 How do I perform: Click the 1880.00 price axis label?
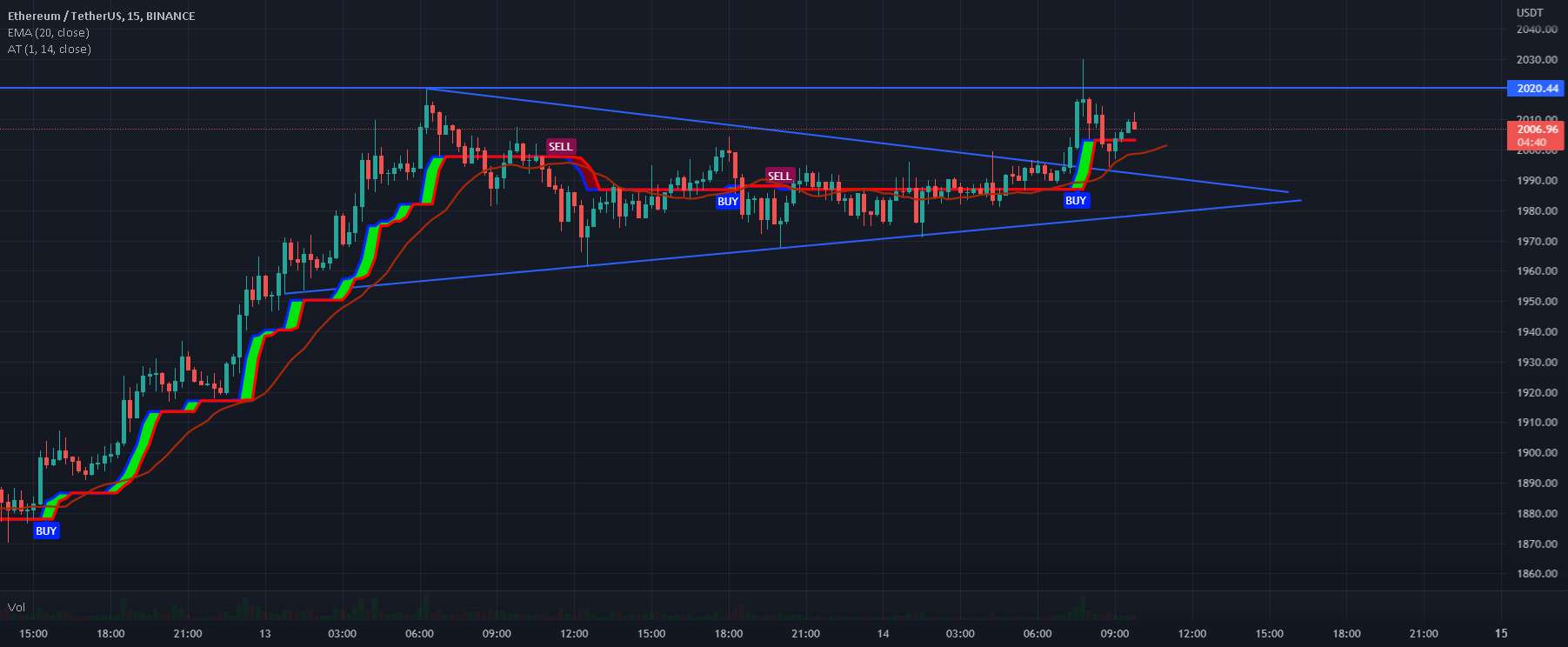(x=1537, y=514)
